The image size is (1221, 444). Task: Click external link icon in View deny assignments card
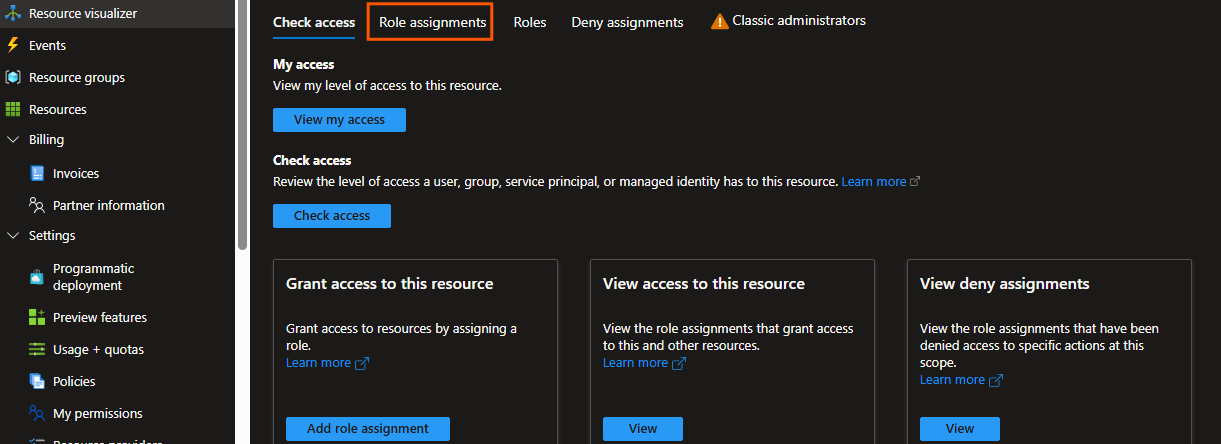(996, 380)
